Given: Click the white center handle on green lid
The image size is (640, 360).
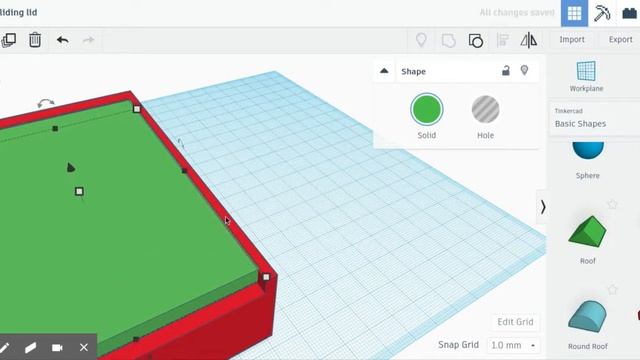Looking at the screenshot, I should tap(79, 191).
